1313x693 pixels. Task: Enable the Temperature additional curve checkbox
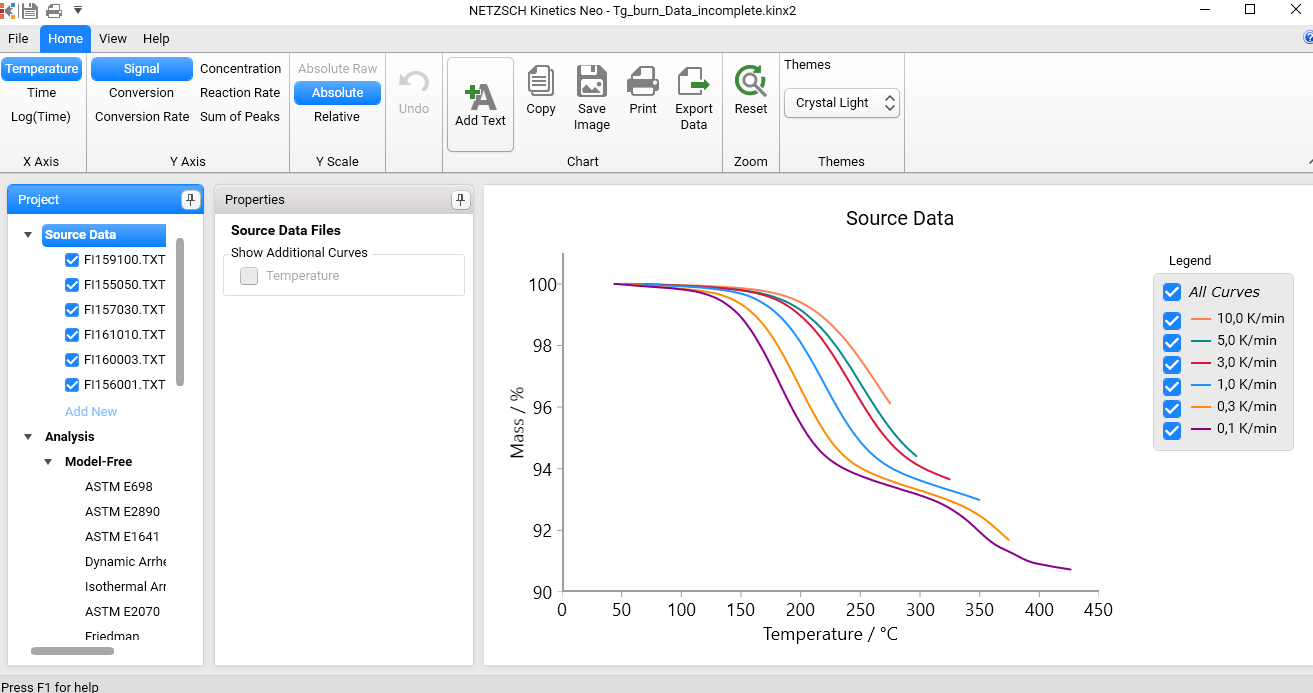click(x=248, y=277)
